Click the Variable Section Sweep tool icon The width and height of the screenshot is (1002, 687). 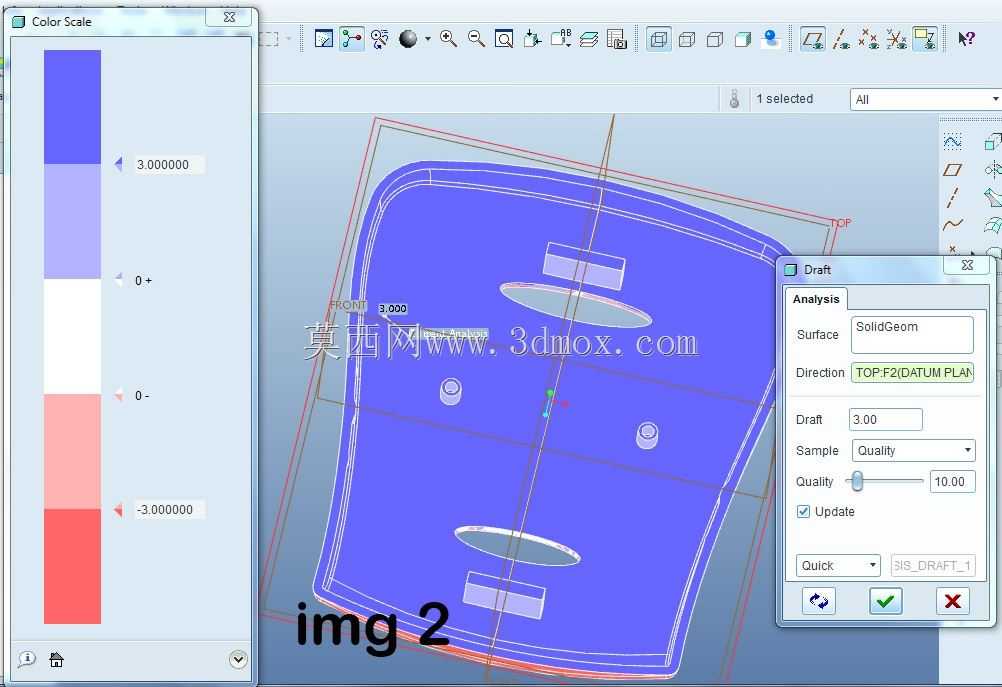click(993, 197)
